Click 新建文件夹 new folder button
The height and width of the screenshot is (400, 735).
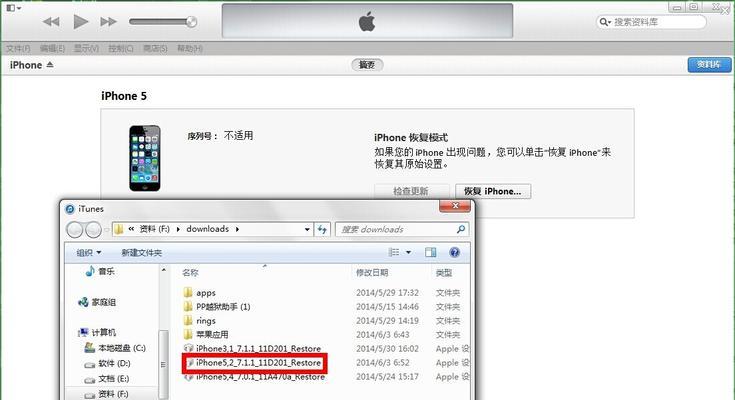tap(142, 253)
